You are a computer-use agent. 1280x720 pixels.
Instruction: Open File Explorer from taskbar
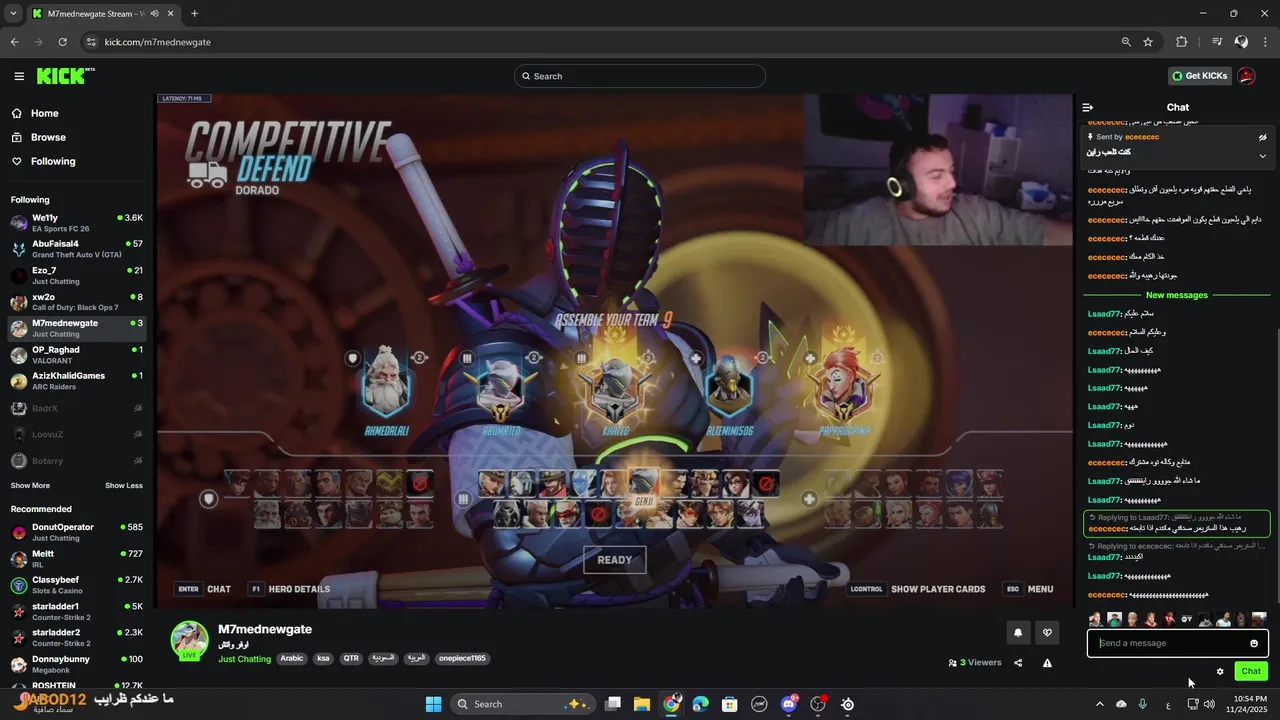tap(642, 704)
